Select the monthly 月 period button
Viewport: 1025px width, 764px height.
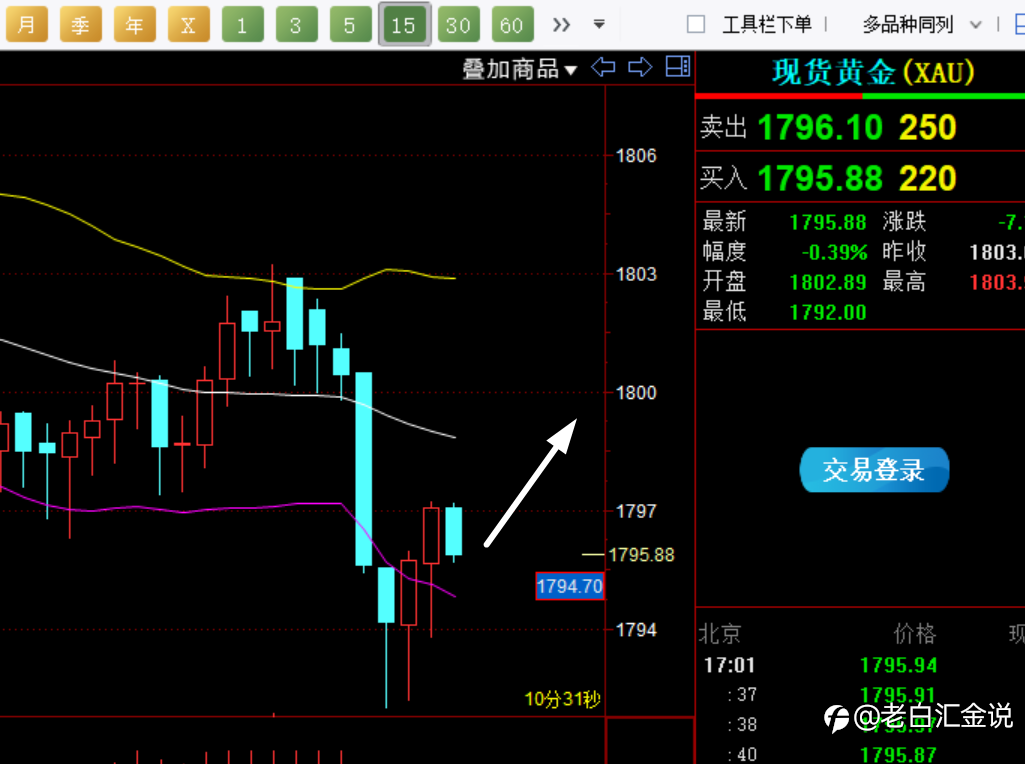click(27, 25)
